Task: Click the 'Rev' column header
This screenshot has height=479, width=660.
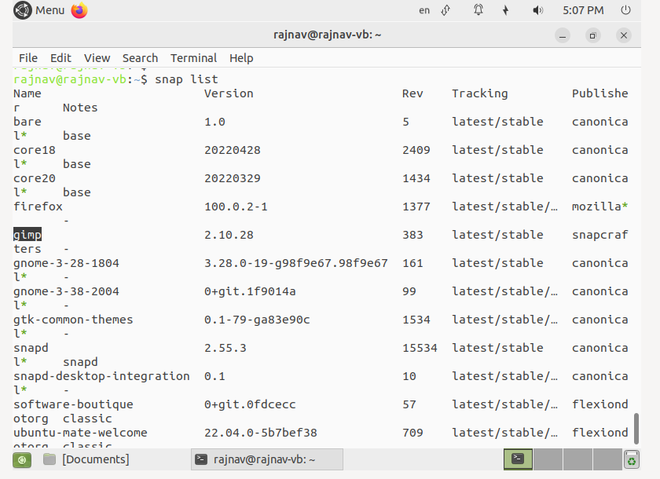Action: (412, 93)
